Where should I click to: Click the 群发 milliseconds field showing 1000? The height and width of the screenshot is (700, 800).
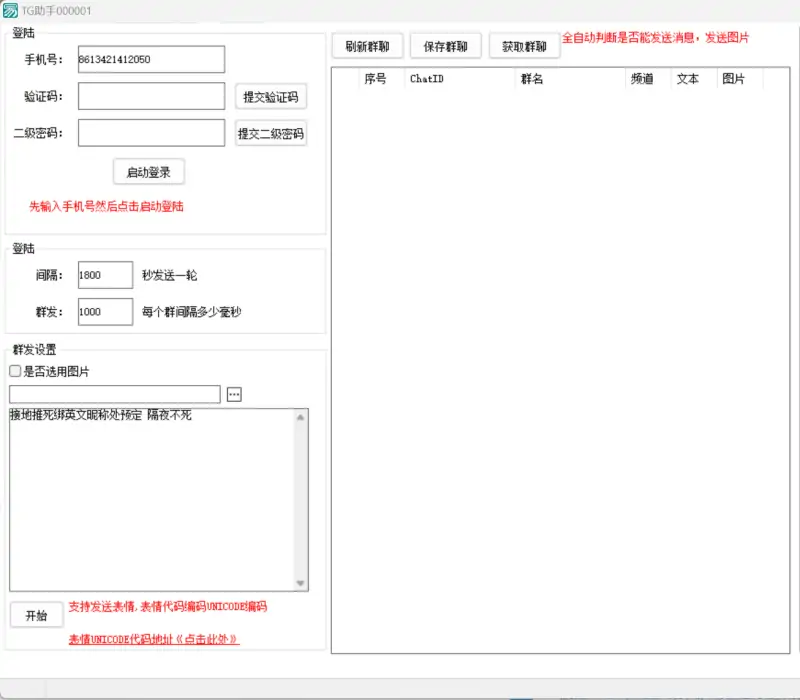(x=105, y=312)
